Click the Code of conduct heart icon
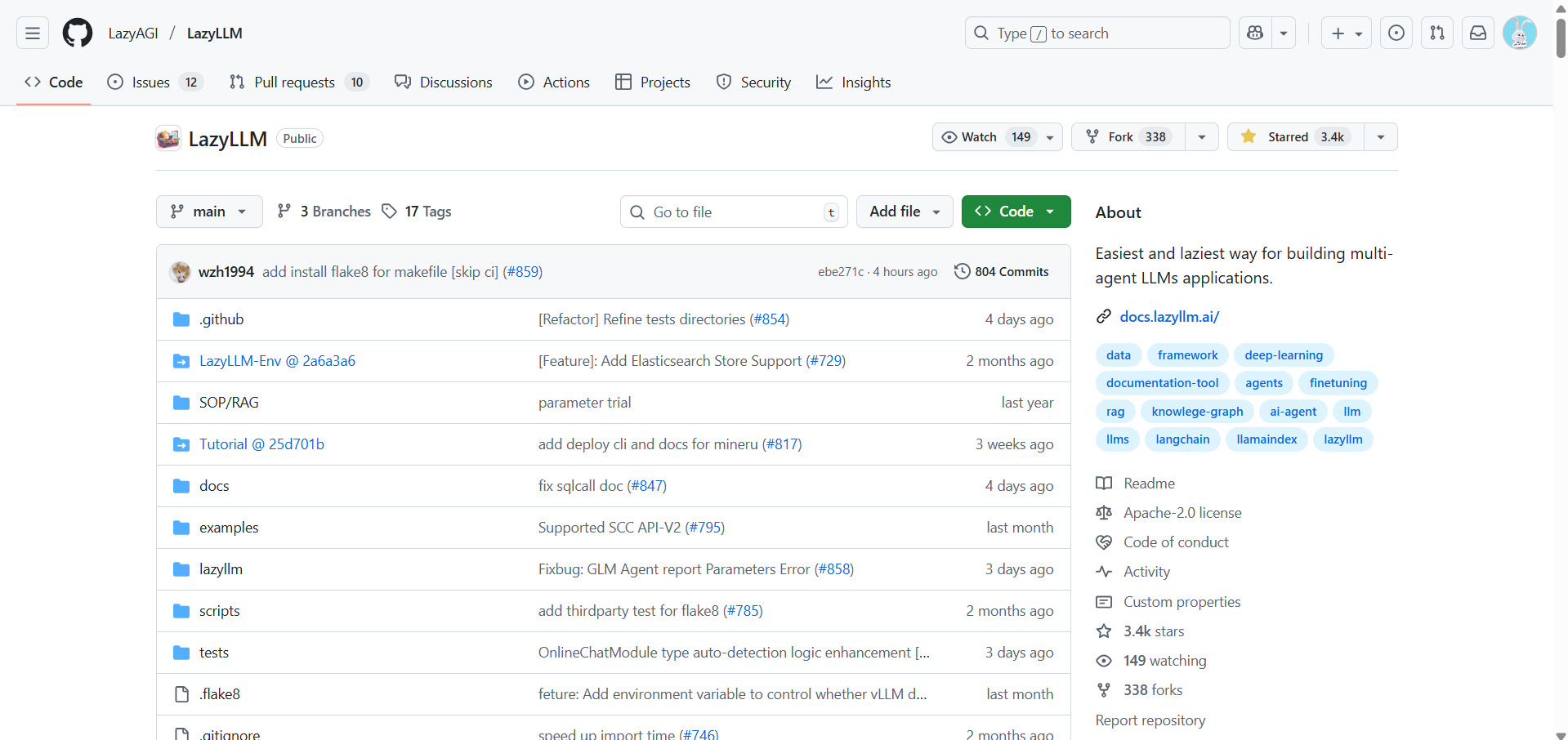 tap(1104, 542)
